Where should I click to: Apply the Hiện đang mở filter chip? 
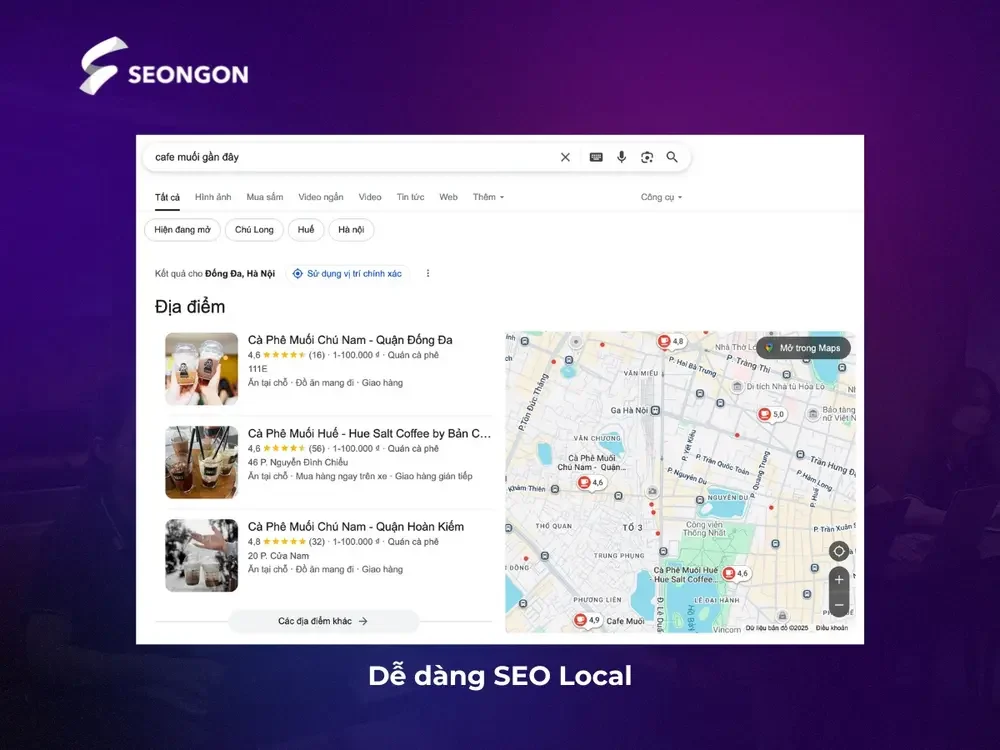coord(182,230)
